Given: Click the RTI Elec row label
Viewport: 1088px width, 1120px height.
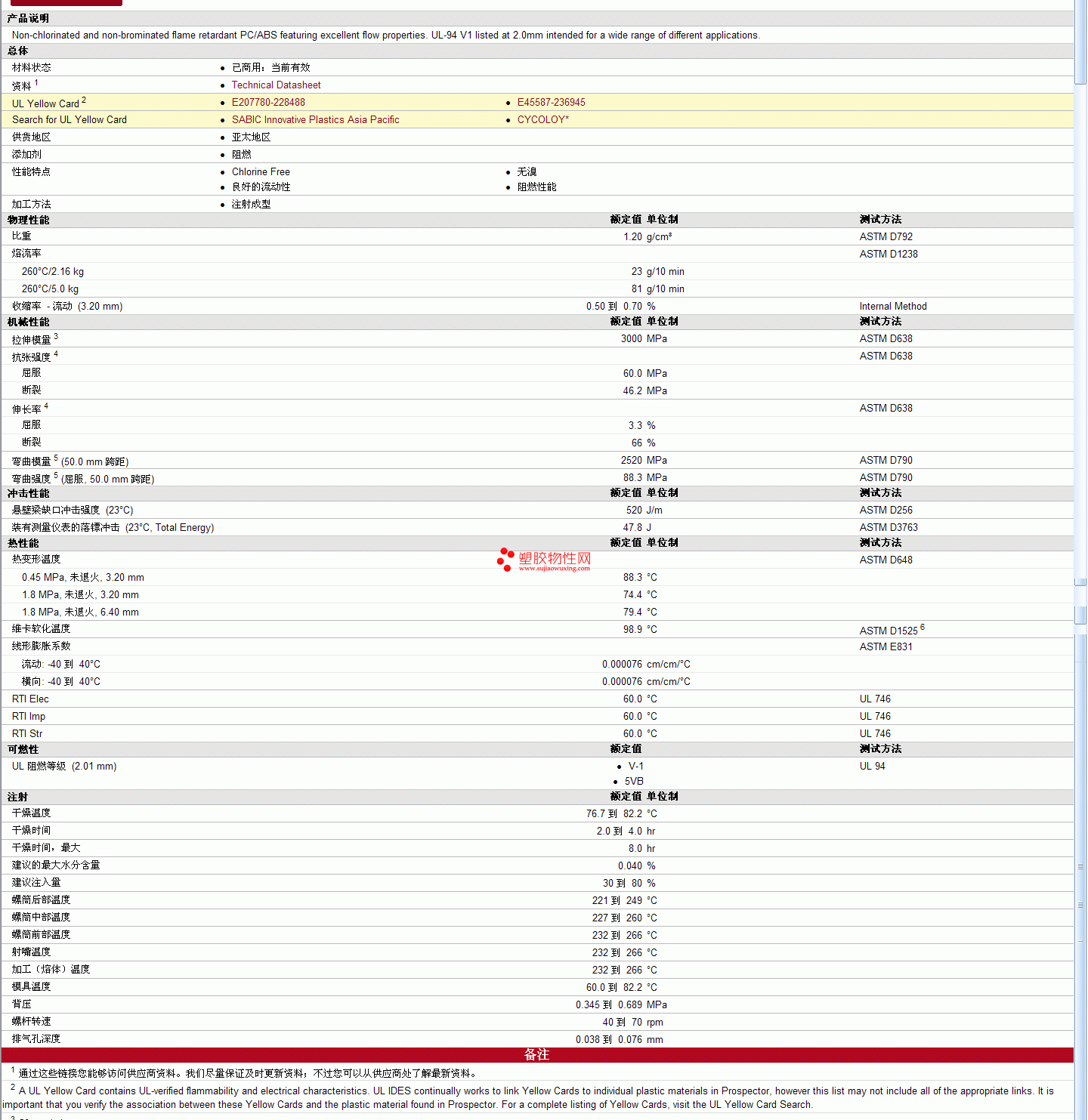Looking at the screenshot, I should (30, 699).
